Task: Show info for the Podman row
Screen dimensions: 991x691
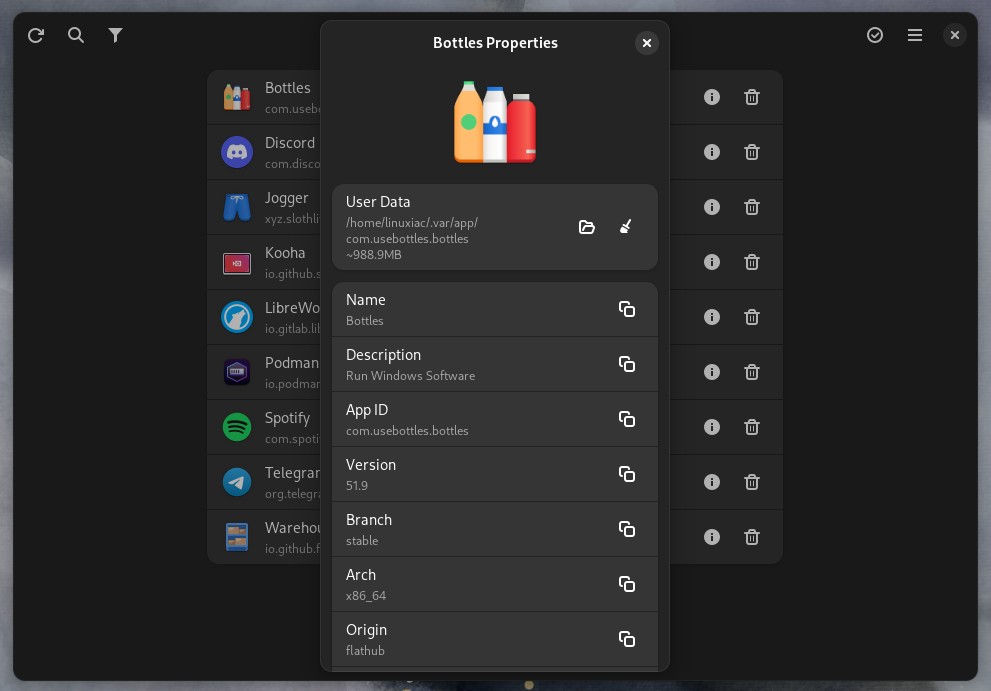Action: point(712,372)
